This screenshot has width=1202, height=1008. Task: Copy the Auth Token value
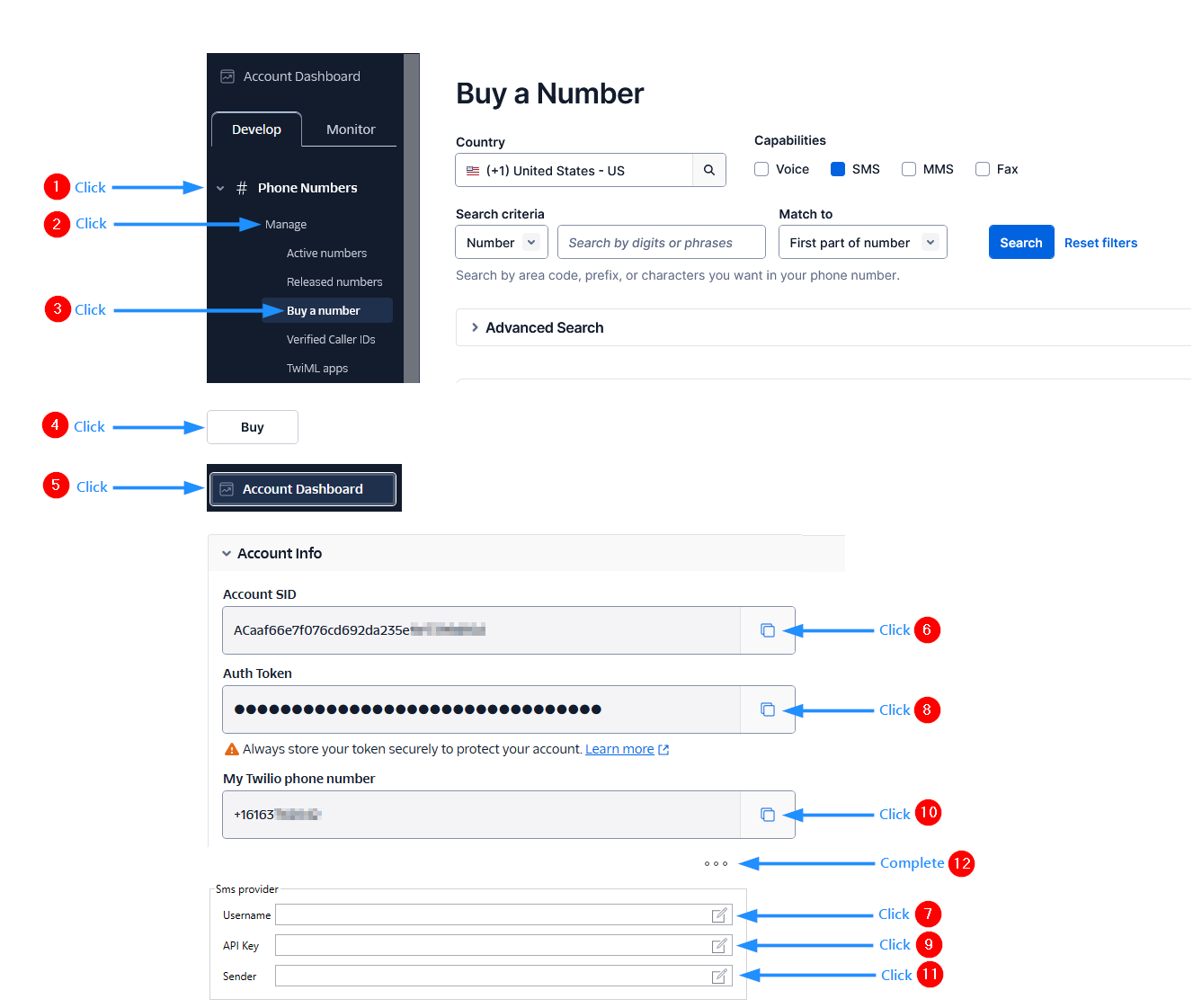[767, 709]
